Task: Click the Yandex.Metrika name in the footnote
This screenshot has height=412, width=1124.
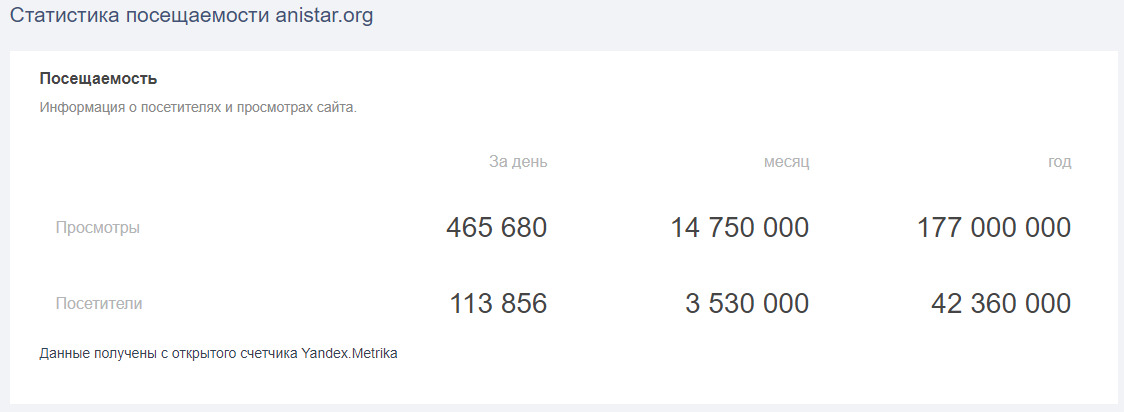Action: pyautogui.click(x=349, y=353)
